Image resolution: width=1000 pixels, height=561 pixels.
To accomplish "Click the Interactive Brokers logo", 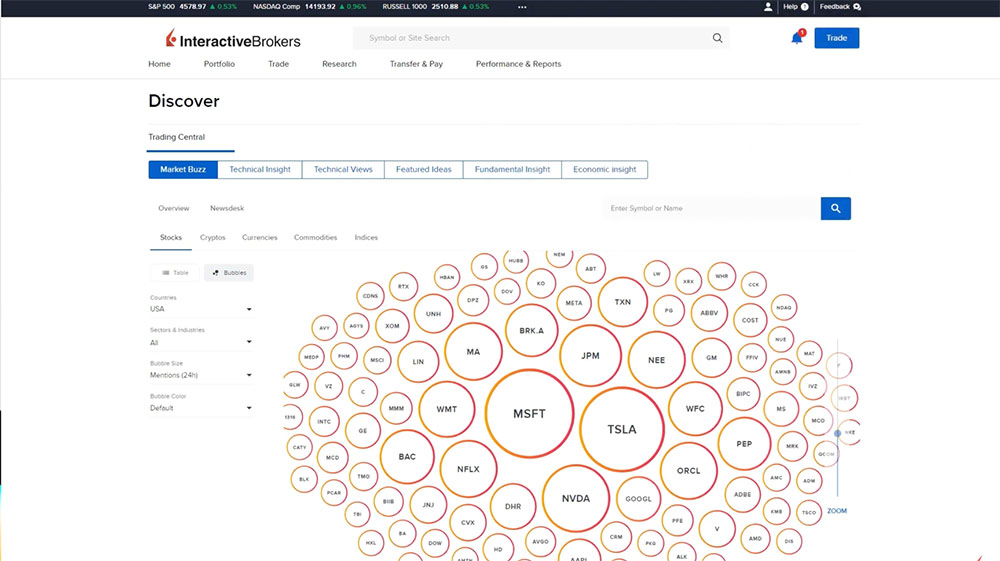I will pos(233,39).
